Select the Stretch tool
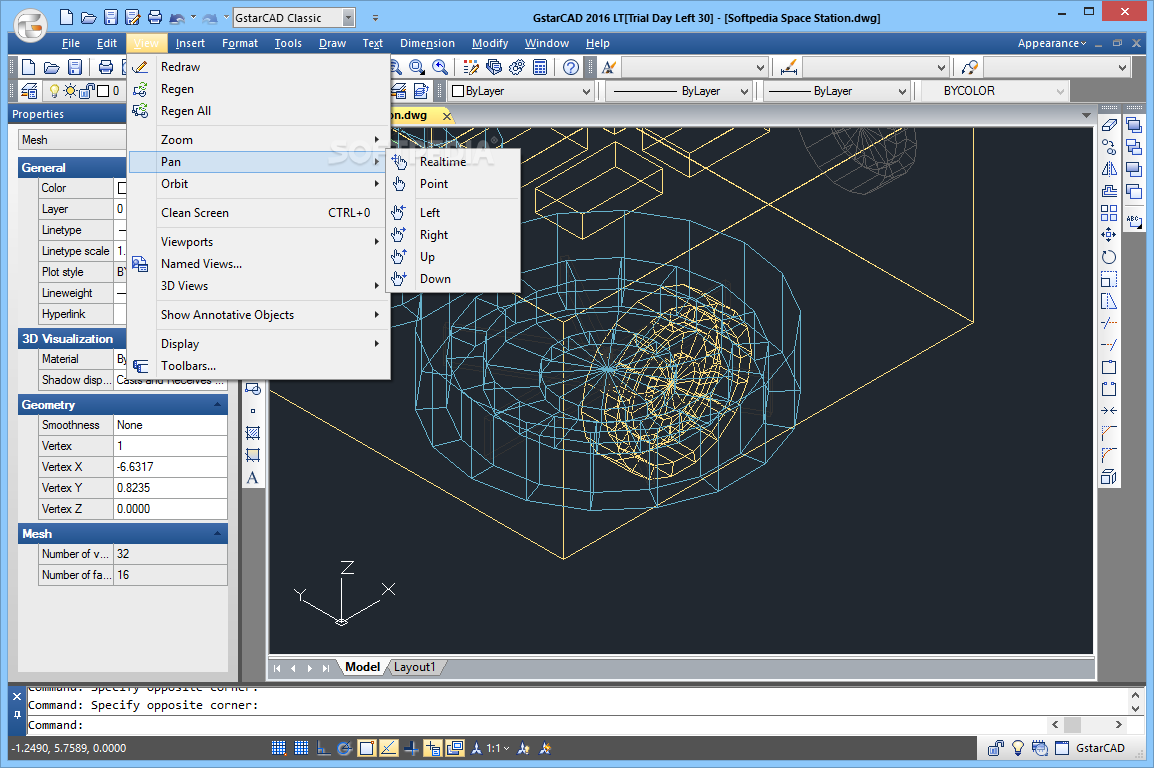This screenshot has width=1154, height=768. [x=1109, y=302]
